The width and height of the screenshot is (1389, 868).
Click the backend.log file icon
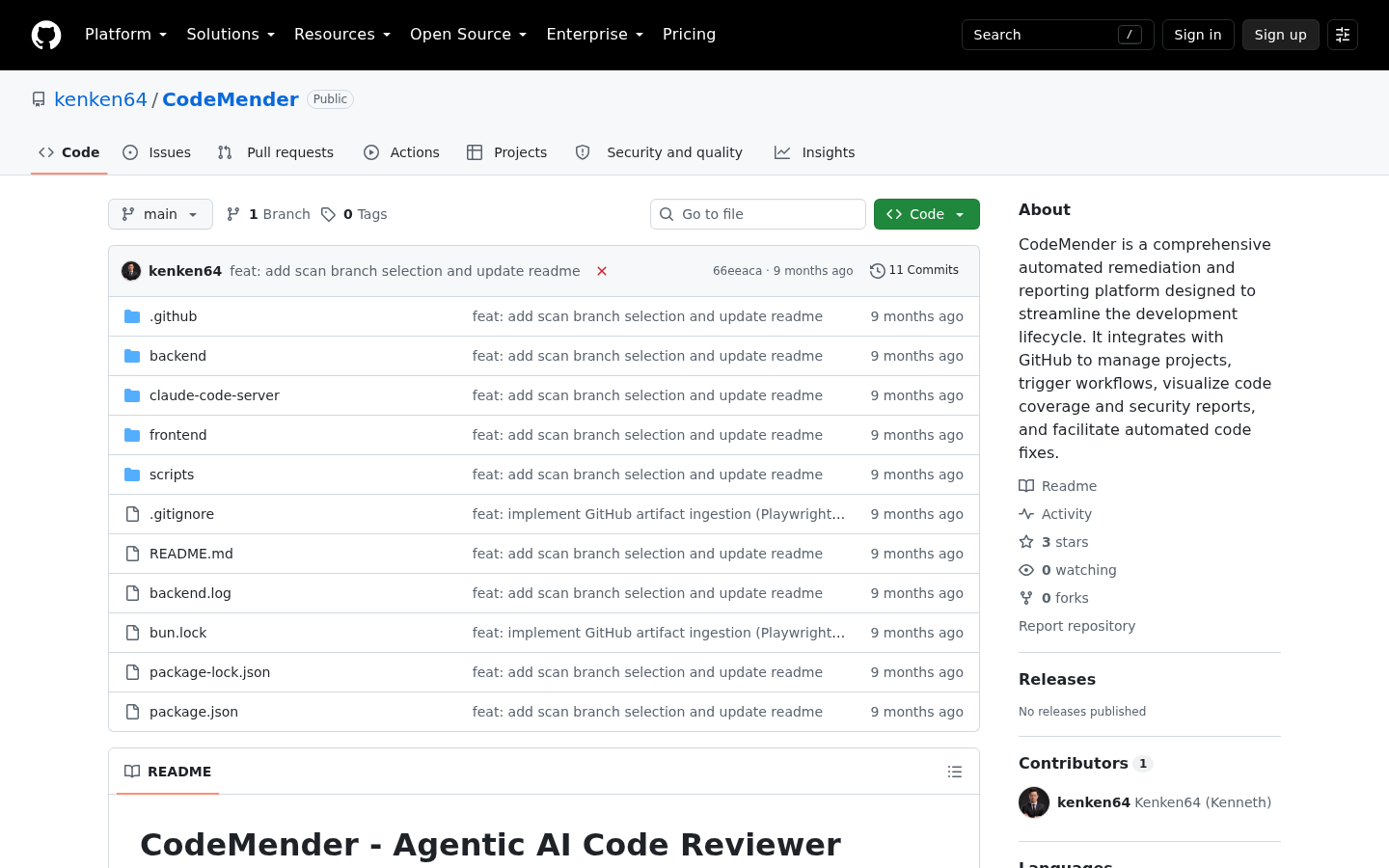pyautogui.click(x=132, y=593)
